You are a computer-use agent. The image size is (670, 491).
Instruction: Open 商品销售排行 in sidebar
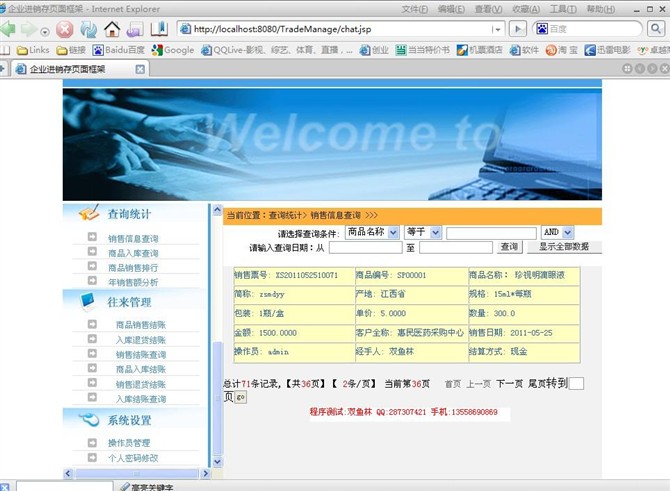(133, 268)
